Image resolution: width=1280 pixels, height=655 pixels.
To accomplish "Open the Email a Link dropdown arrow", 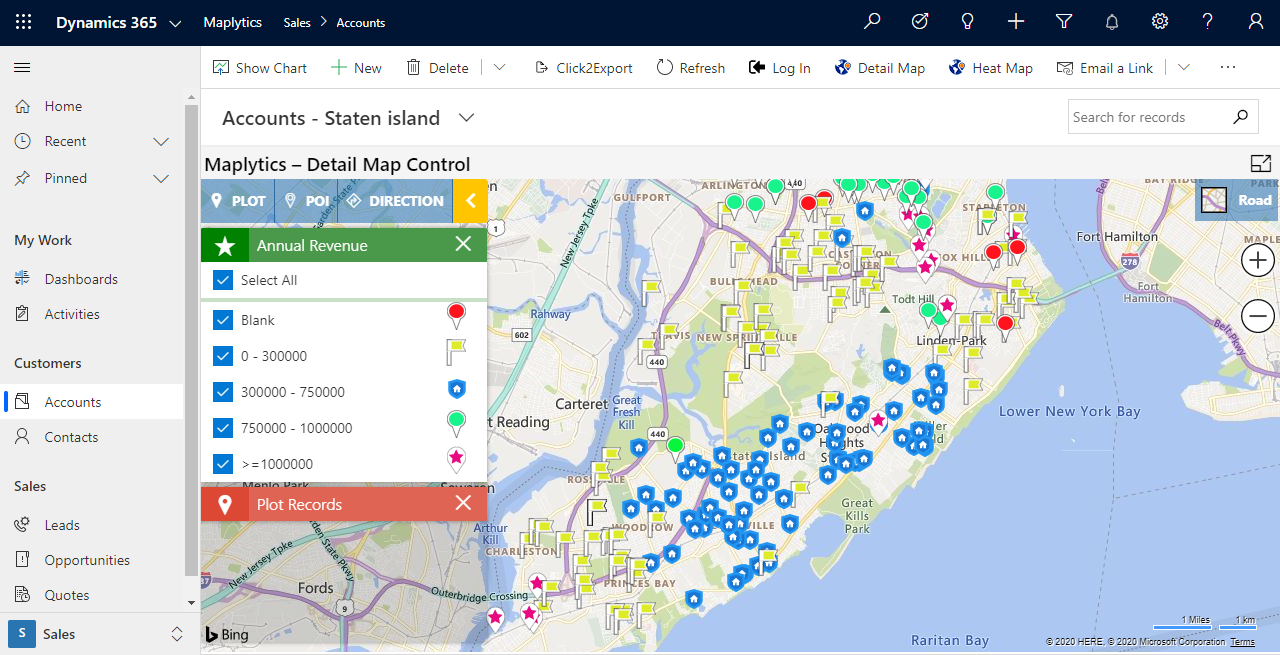I will tap(1184, 68).
